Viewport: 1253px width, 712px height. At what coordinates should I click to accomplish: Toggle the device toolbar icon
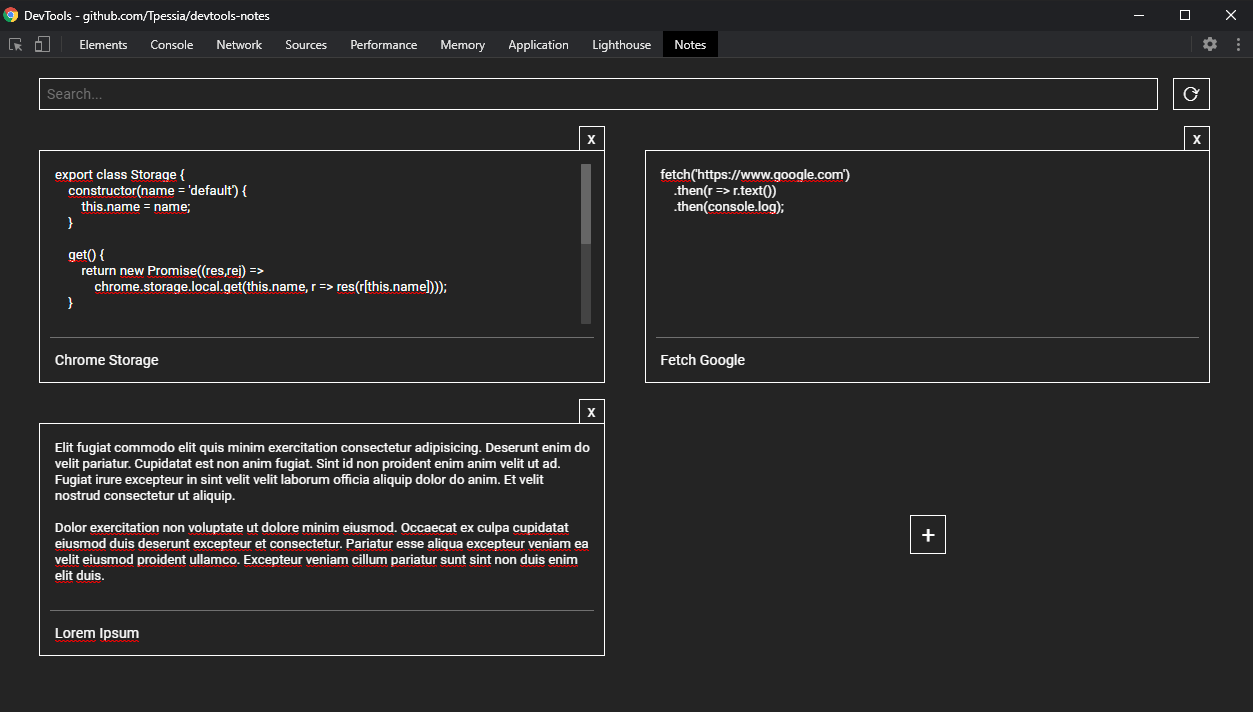click(42, 44)
